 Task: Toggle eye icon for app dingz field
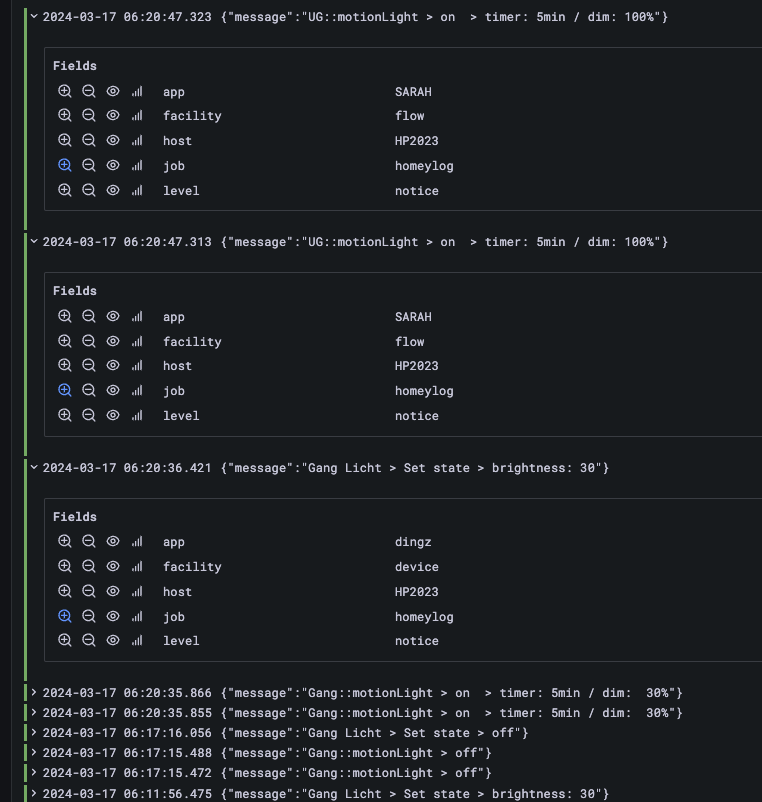(x=113, y=541)
